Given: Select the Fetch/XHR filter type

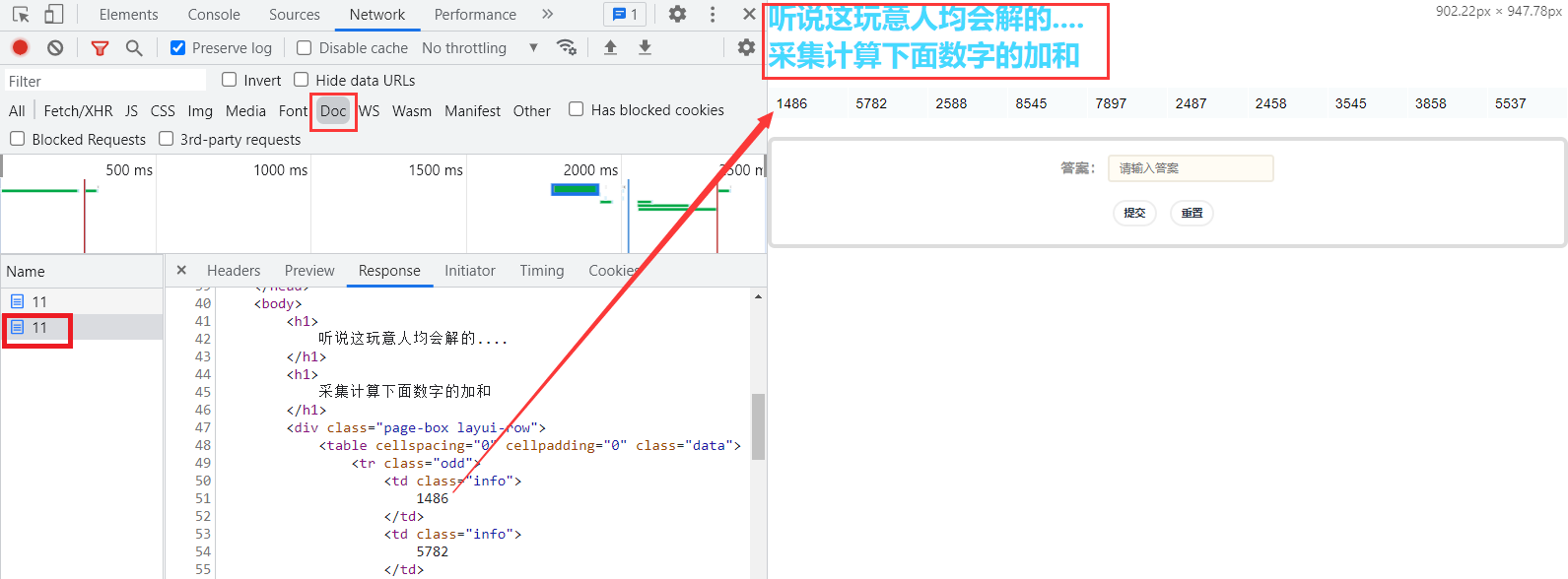Looking at the screenshot, I should coord(78,110).
